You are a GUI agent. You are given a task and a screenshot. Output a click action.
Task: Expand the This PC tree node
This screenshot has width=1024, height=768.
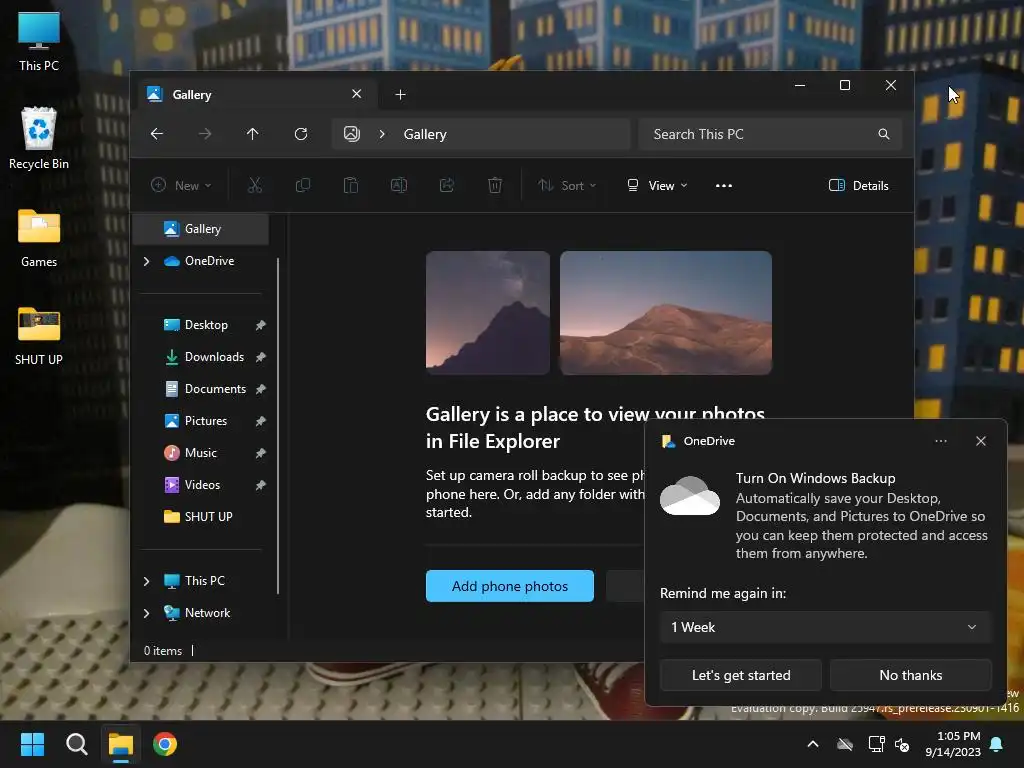click(x=146, y=581)
